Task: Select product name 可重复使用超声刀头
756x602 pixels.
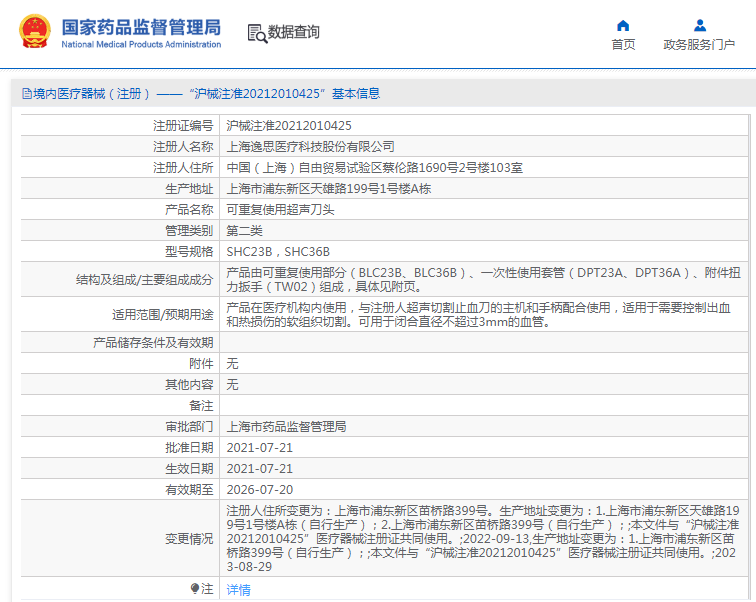Action: tap(280, 210)
